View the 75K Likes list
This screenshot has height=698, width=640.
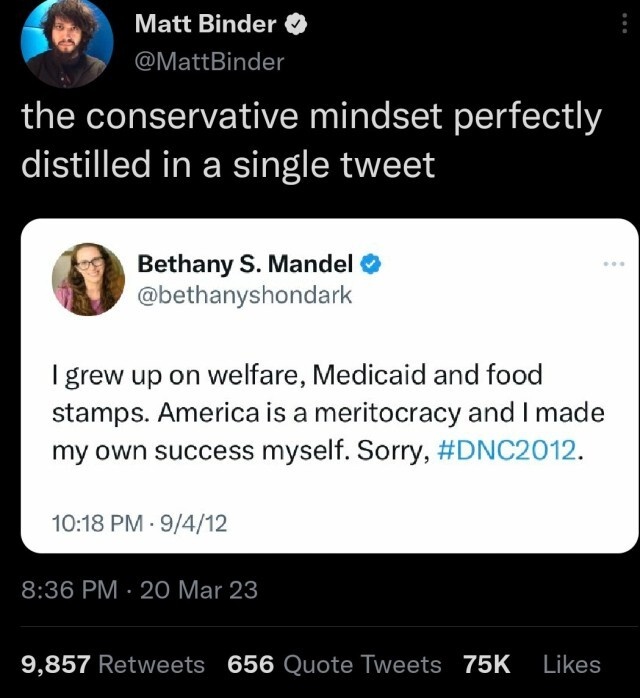pyautogui.click(x=531, y=665)
